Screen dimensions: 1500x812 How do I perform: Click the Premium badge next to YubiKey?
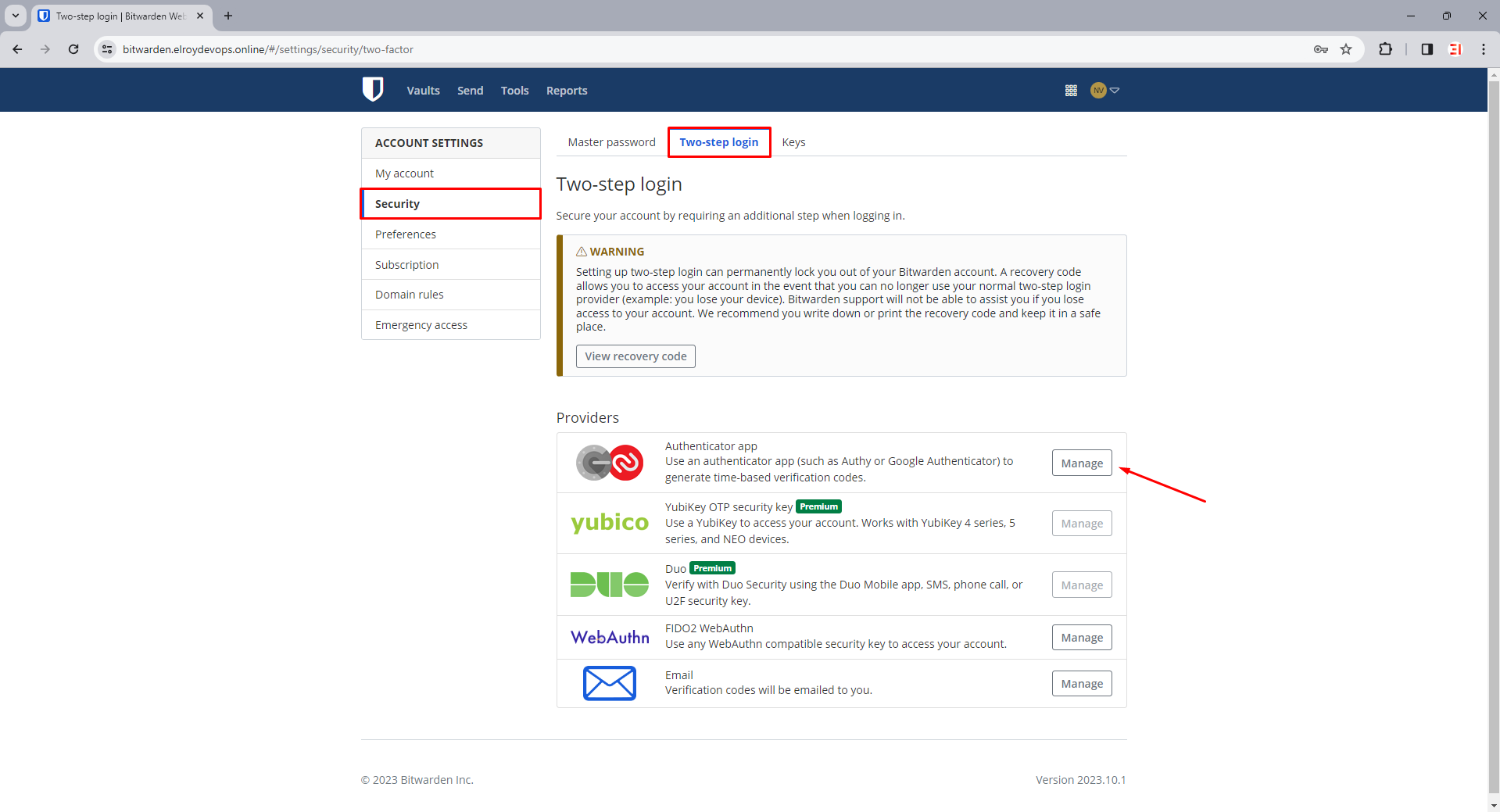818,506
